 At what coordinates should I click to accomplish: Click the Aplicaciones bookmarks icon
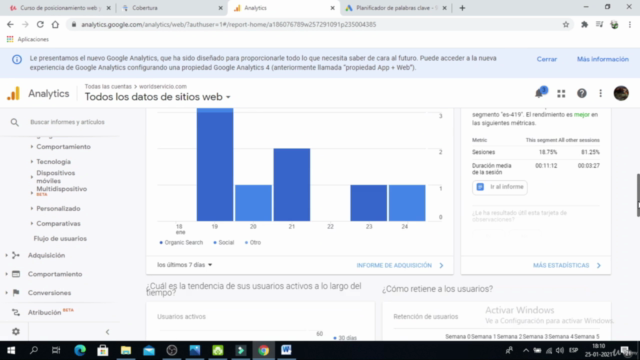(x=10, y=39)
